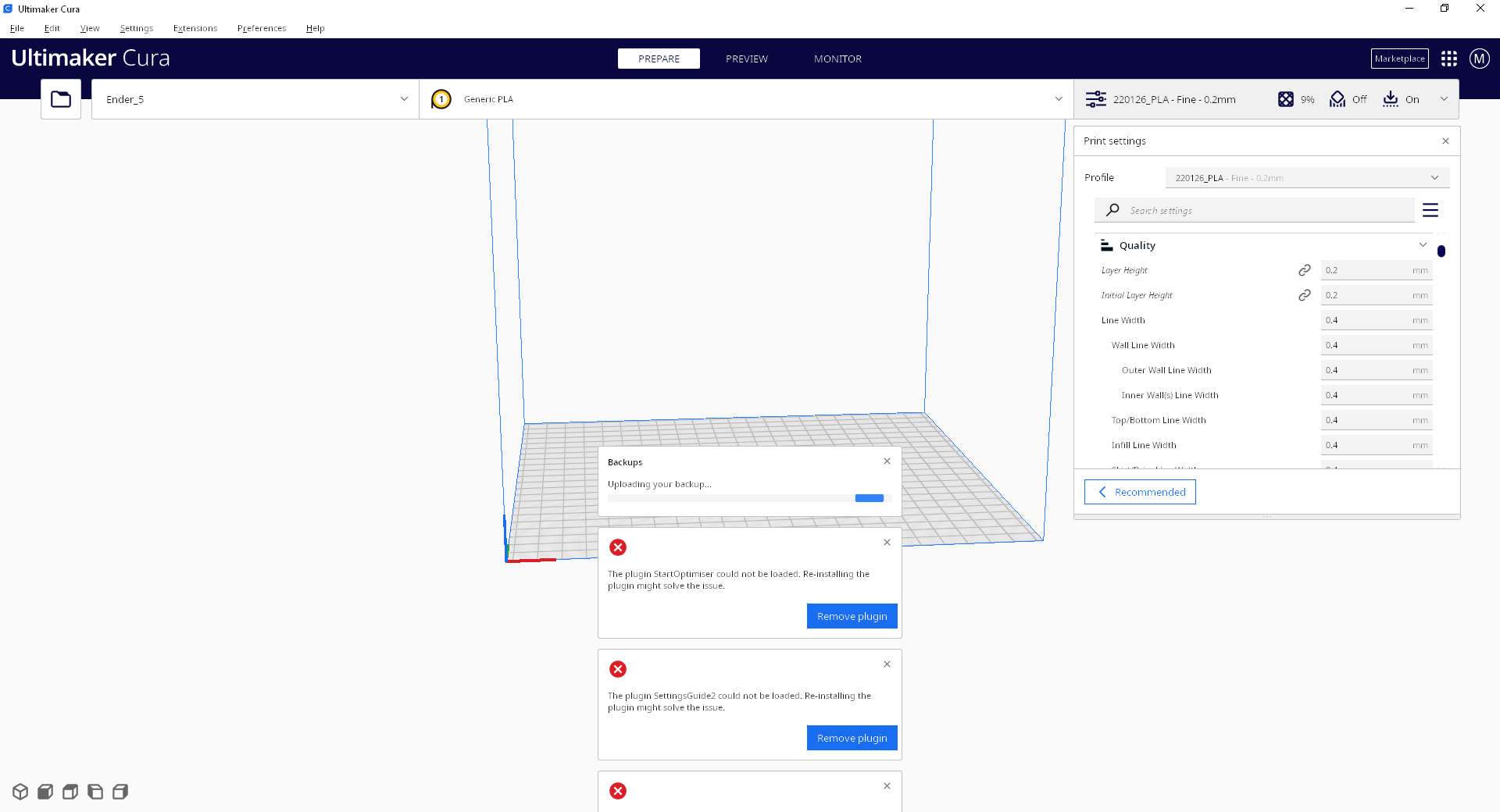Switch to the MONITOR stage
Viewport: 1500px width, 812px height.
pyautogui.click(x=837, y=59)
